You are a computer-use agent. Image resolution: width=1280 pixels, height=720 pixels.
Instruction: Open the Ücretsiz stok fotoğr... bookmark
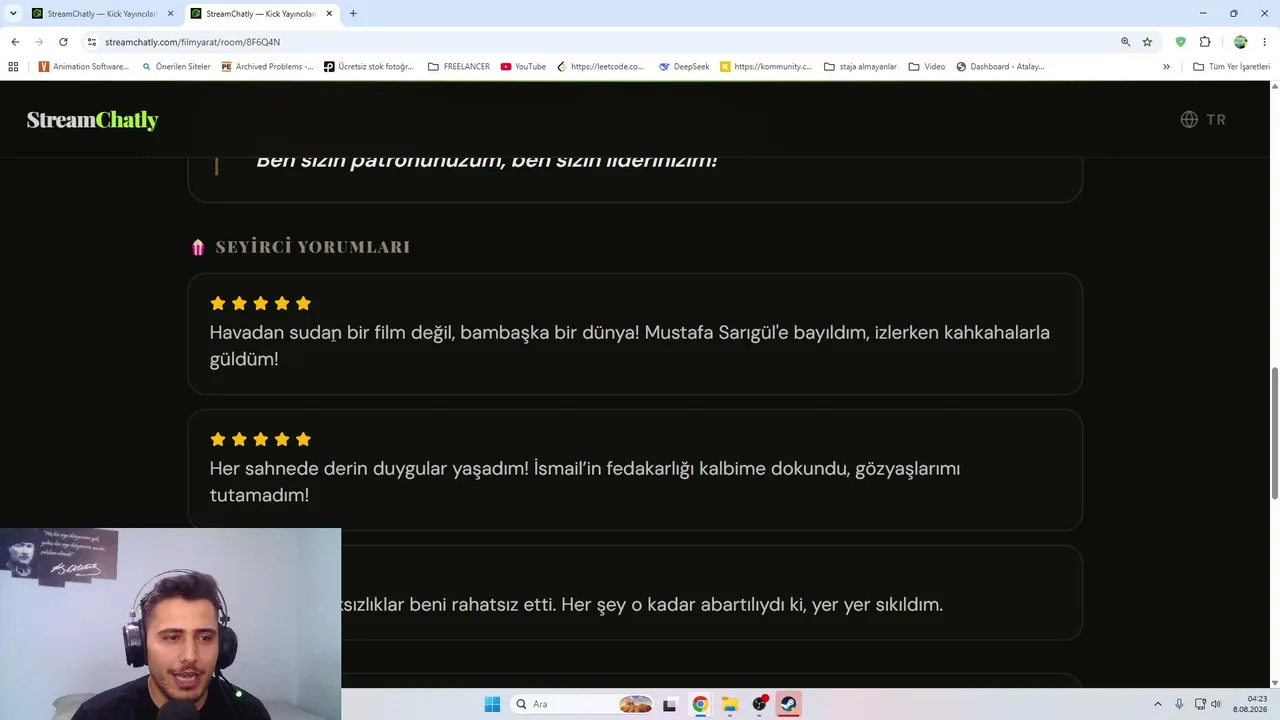369,67
